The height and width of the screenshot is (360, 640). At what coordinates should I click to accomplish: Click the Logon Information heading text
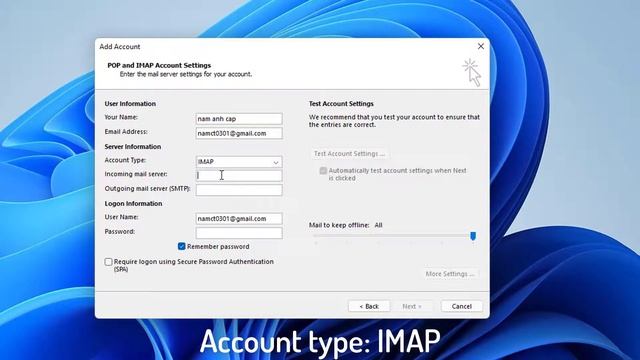tap(133, 203)
